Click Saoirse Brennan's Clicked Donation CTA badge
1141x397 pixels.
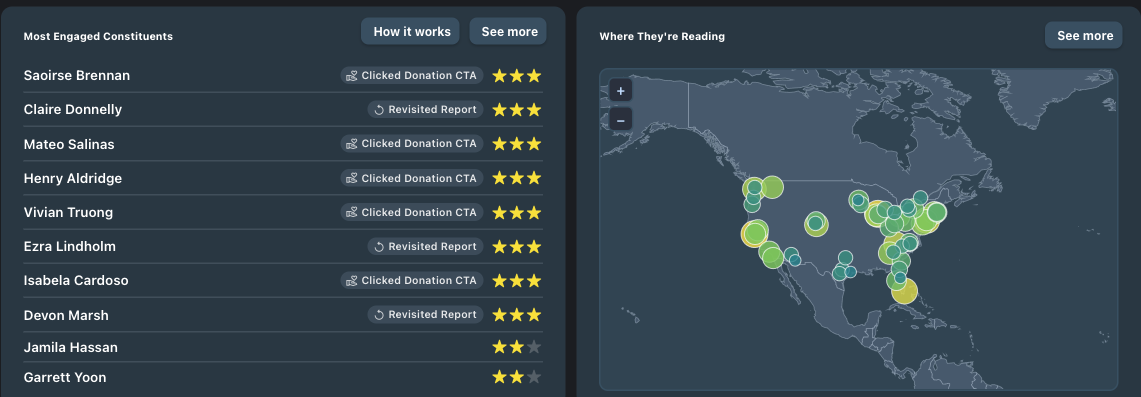tap(412, 76)
